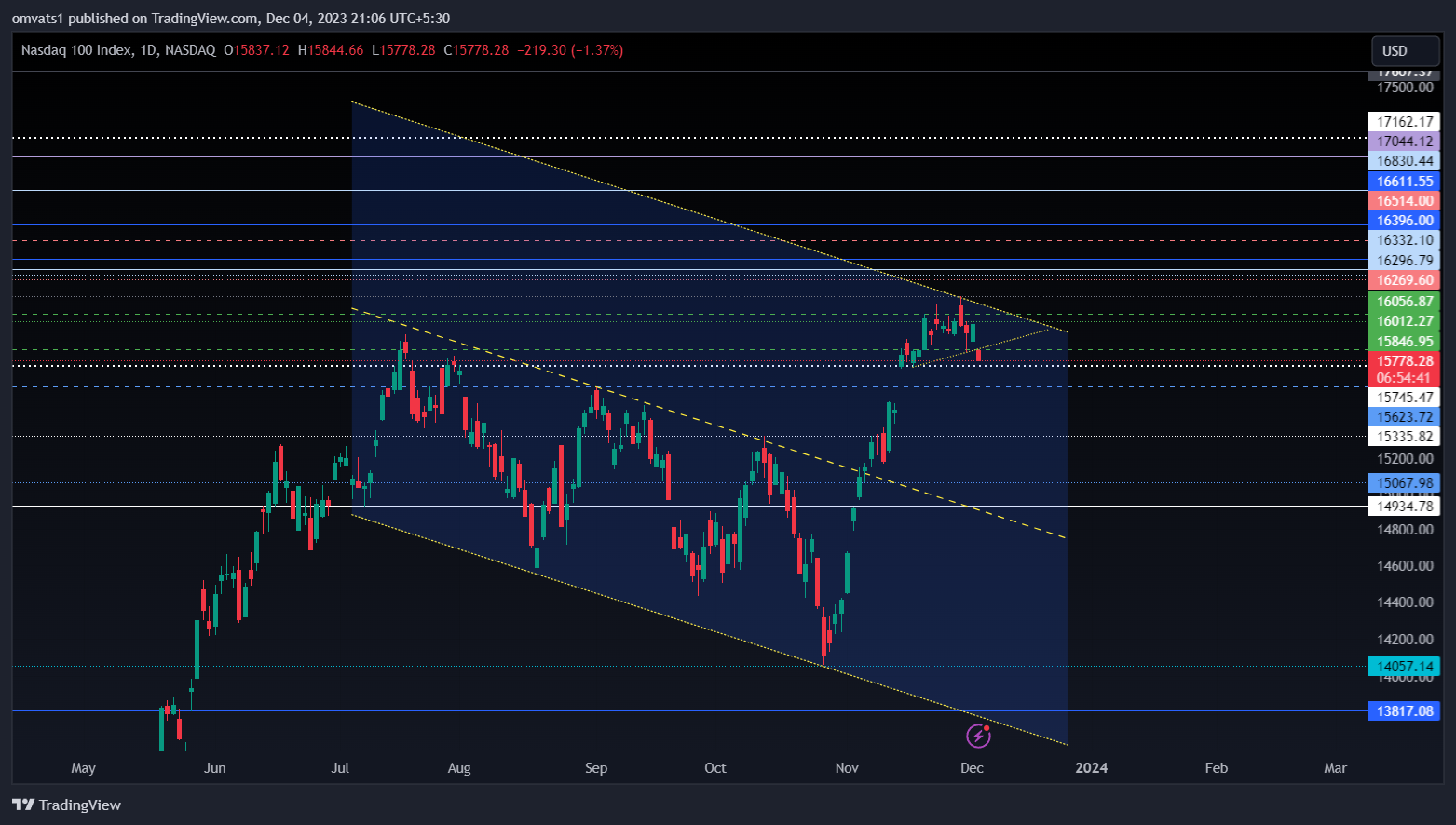The image size is (1456, 825).
Task: Click the 14800.00 price scale tick
Action: coord(1405,530)
